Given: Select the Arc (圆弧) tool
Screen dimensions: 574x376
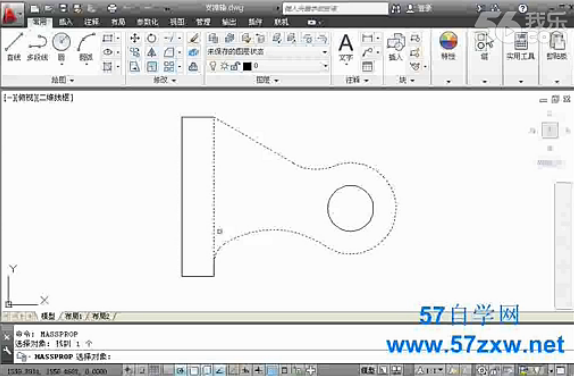Looking at the screenshot, I should click(x=86, y=47).
